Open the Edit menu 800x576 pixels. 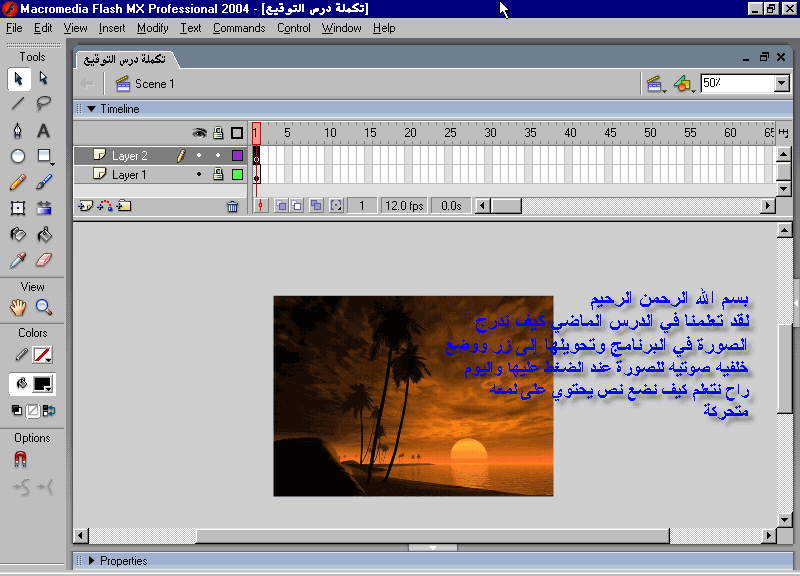tap(43, 28)
